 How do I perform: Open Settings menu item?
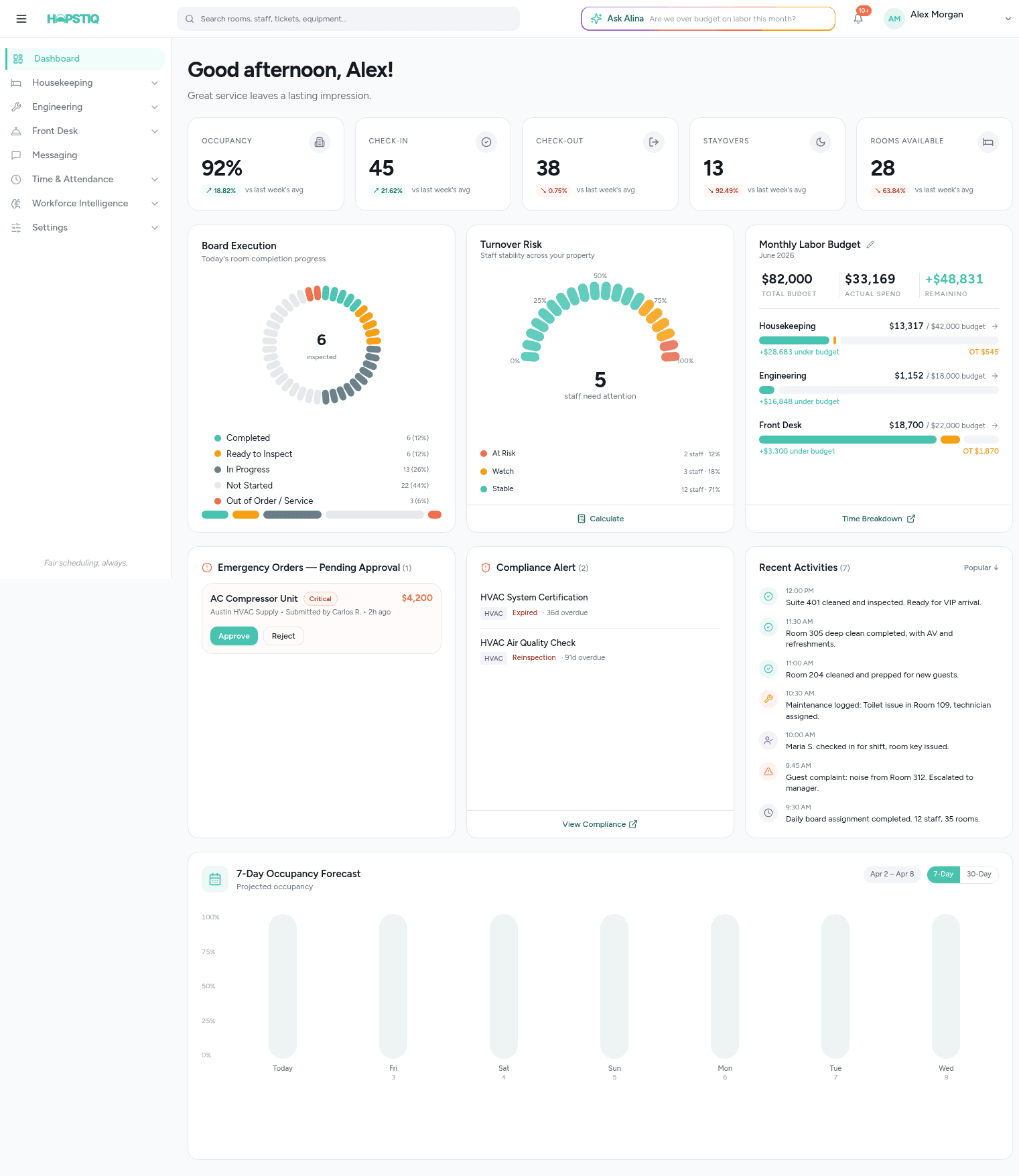tap(85, 228)
